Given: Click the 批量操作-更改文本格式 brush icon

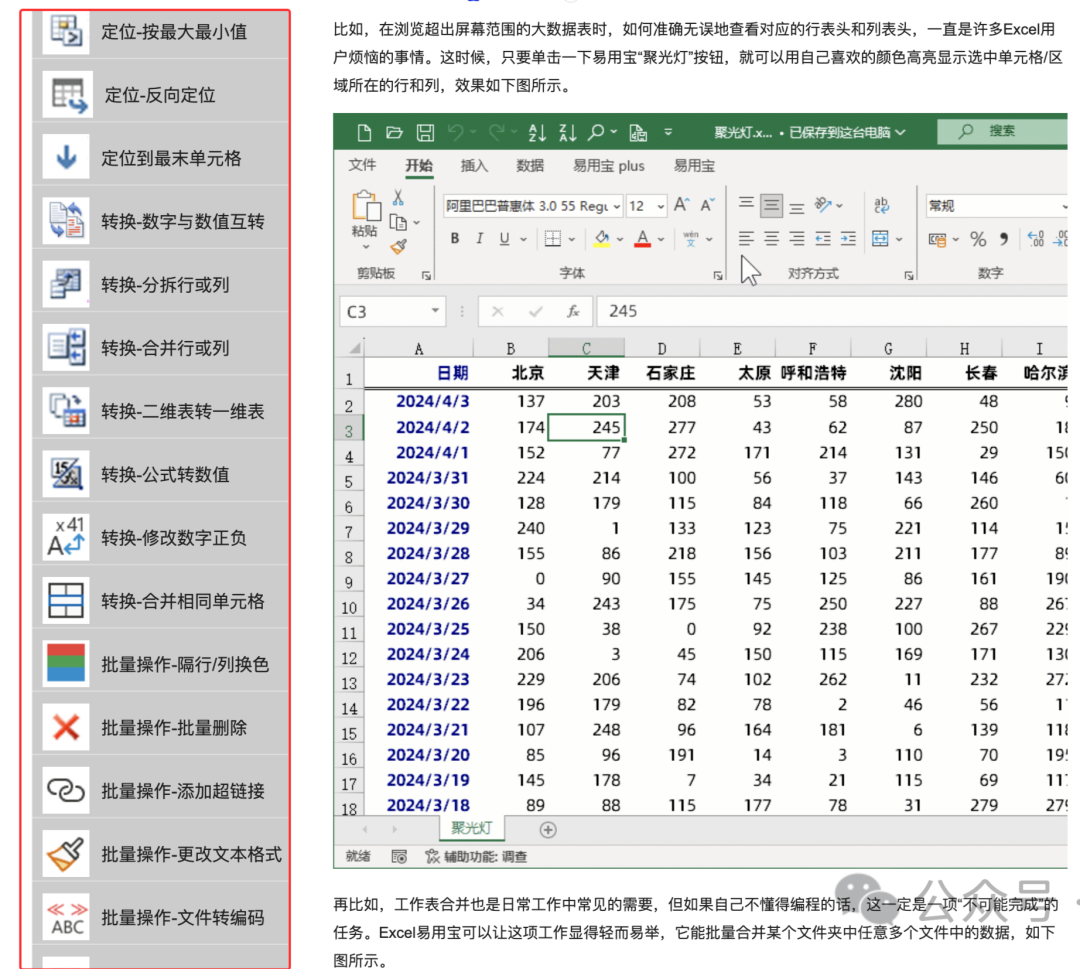Looking at the screenshot, I should coord(66,854).
